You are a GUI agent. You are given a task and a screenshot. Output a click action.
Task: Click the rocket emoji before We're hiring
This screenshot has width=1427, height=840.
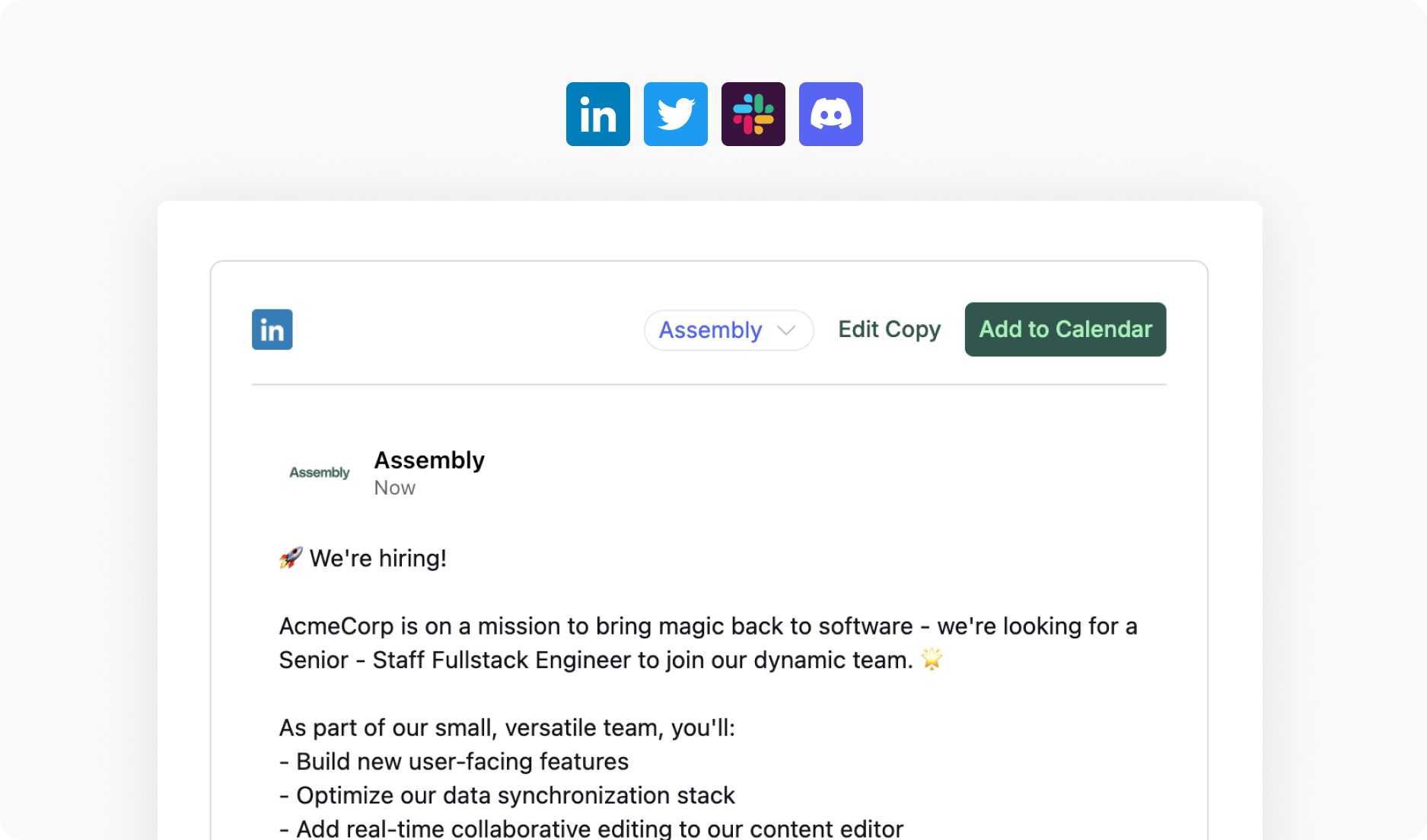tap(291, 558)
